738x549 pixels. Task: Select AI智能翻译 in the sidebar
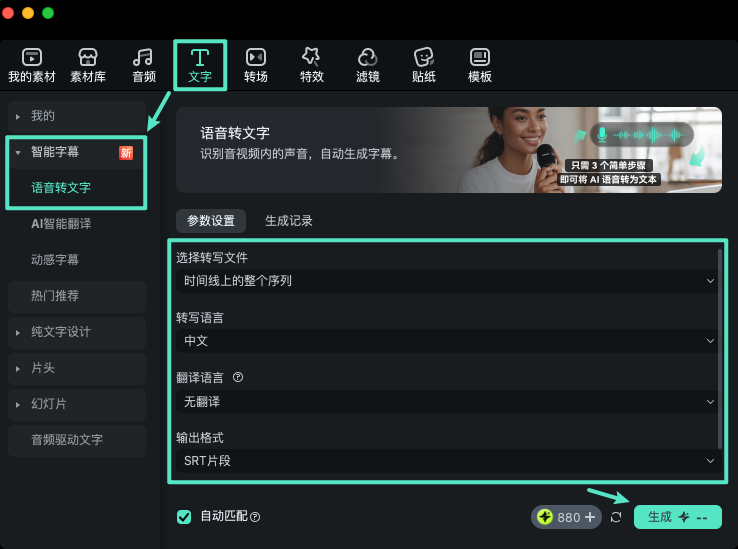click(x=61, y=224)
